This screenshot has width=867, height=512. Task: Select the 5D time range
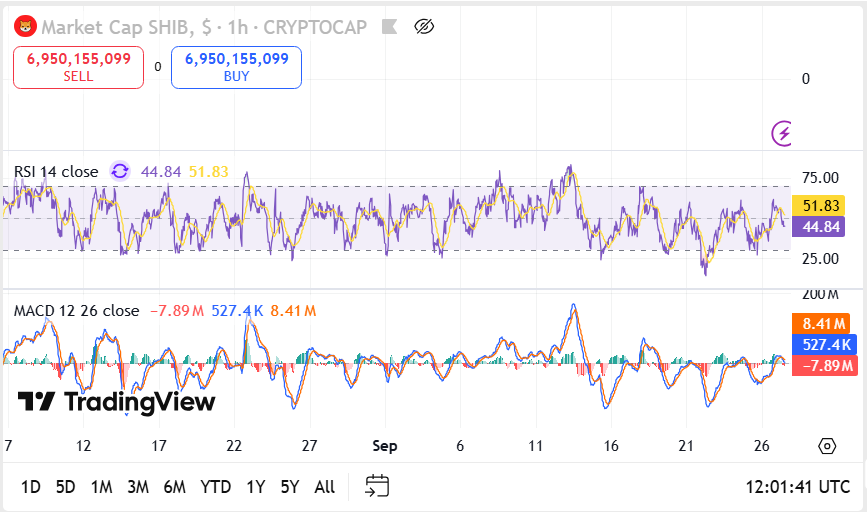point(65,487)
